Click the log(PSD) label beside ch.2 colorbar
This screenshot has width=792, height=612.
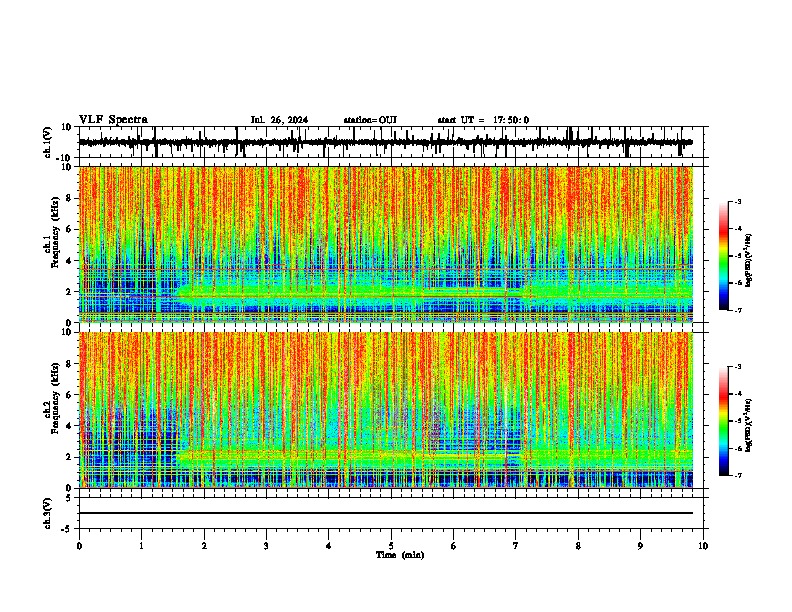pyautogui.click(x=748, y=425)
